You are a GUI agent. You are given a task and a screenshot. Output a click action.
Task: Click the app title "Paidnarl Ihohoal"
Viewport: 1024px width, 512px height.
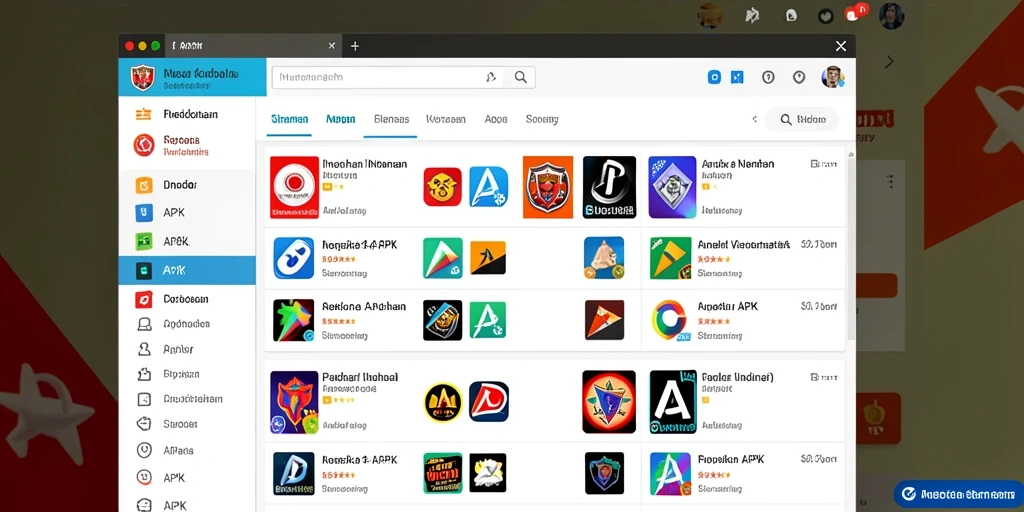(360, 377)
